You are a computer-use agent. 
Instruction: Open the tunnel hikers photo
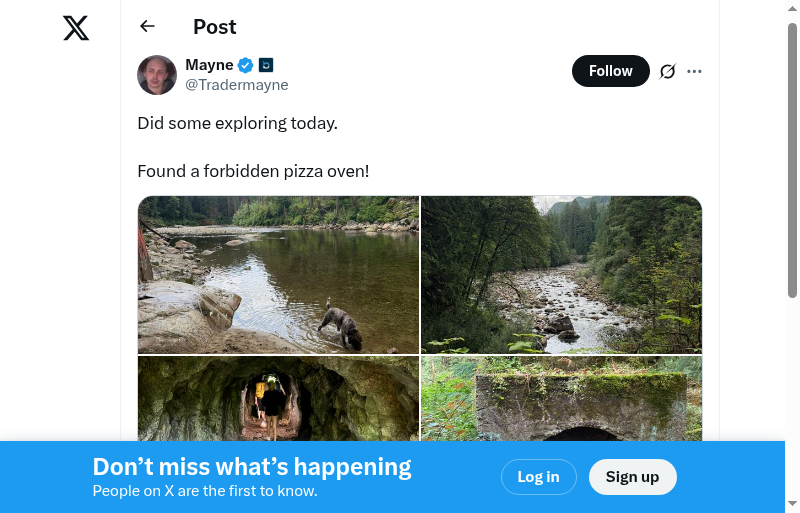pyautogui.click(x=278, y=398)
